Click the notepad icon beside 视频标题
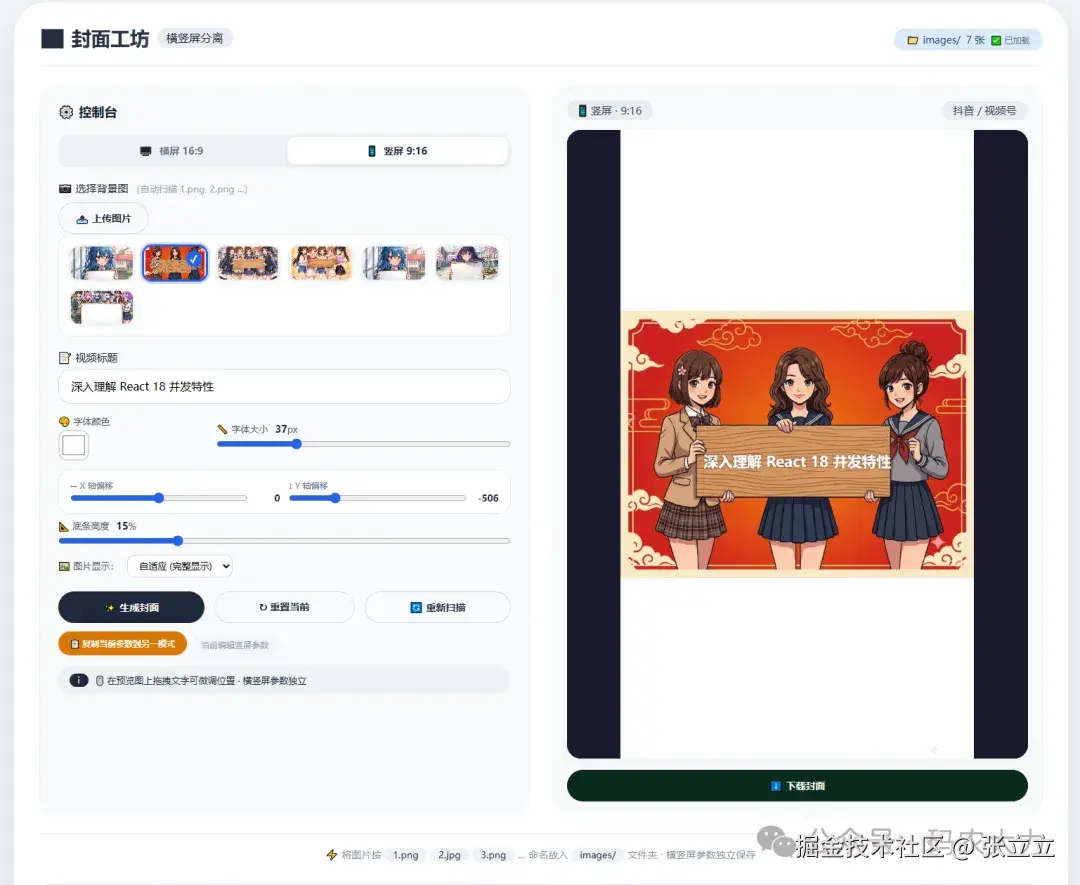 (65, 358)
